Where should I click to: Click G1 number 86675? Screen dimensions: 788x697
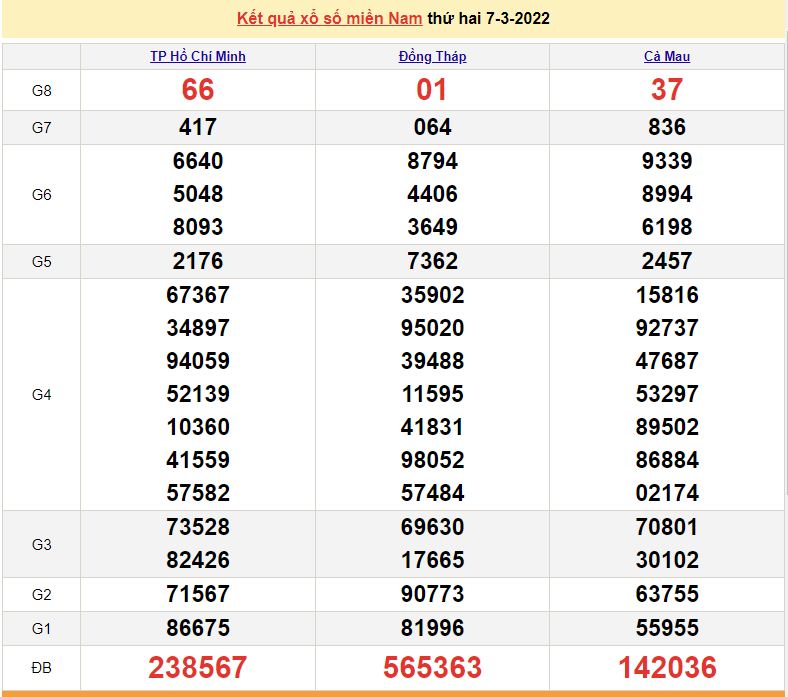(198, 628)
